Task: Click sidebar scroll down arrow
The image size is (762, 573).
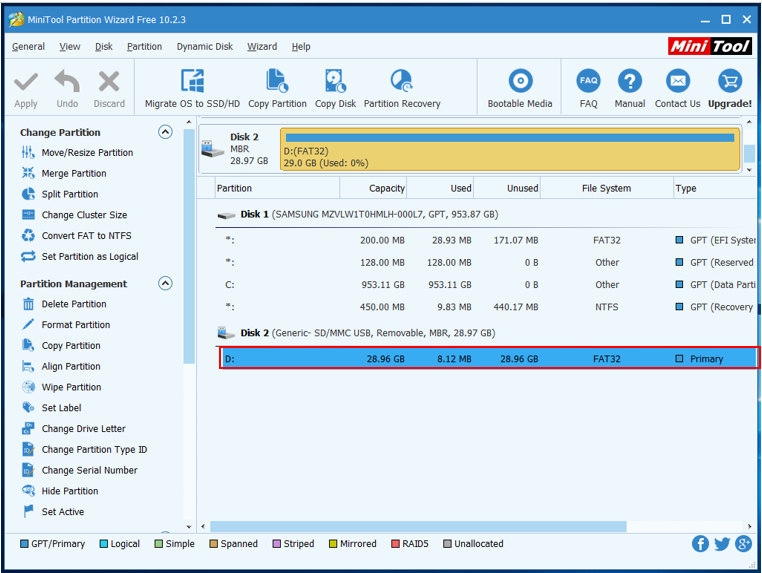Action: coord(189,527)
